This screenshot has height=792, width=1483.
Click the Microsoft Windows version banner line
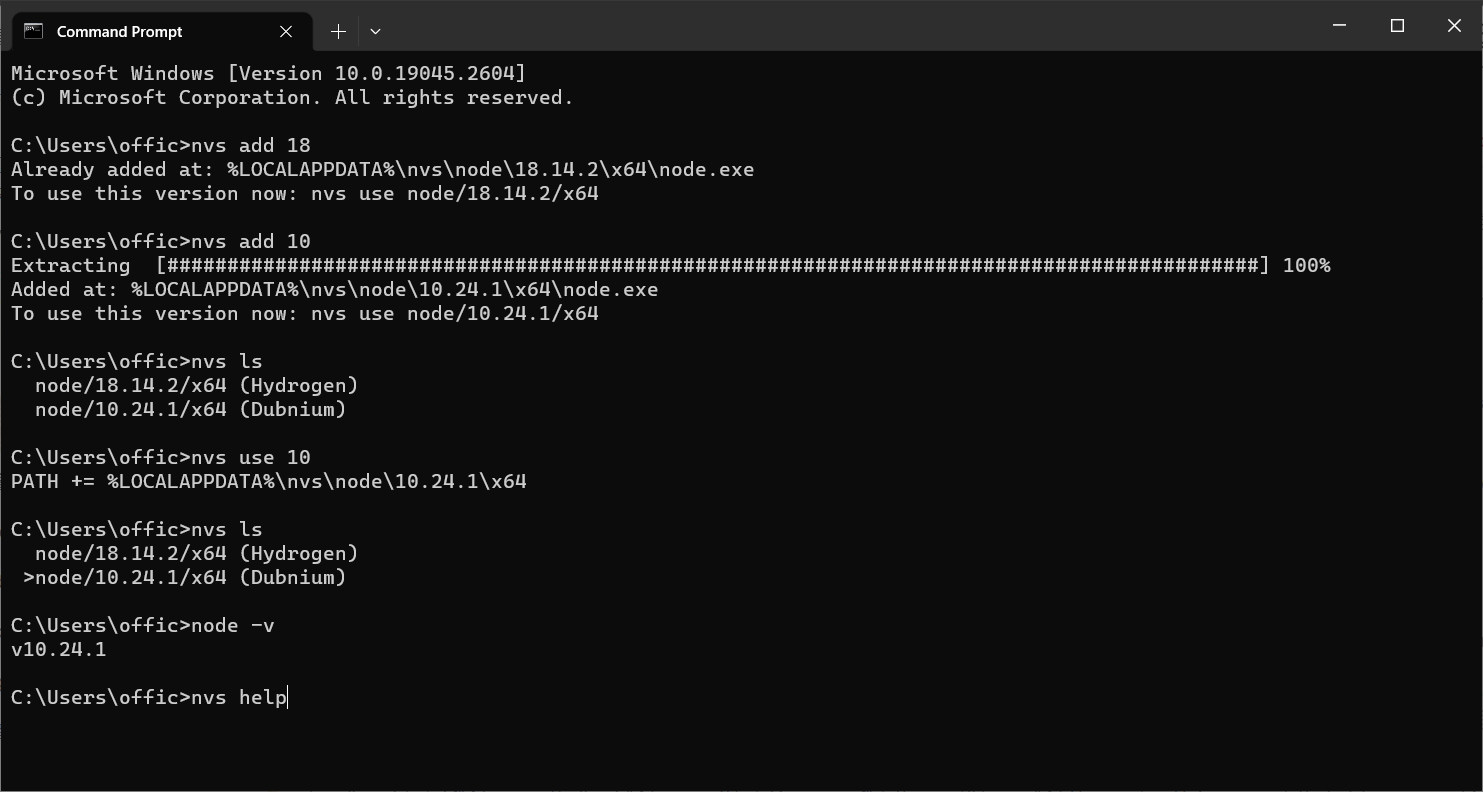point(268,73)
